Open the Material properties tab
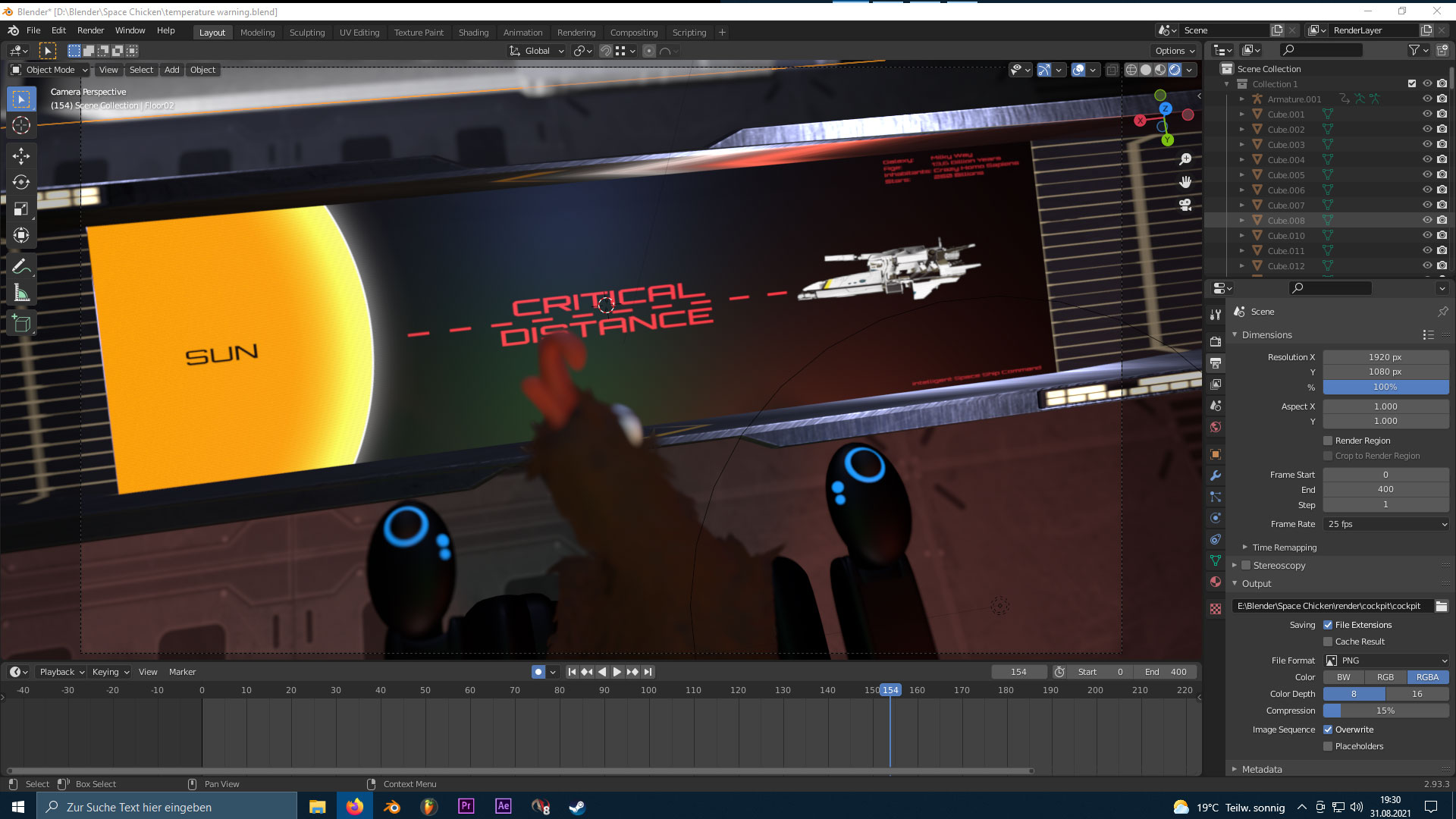 [1216, 582]
